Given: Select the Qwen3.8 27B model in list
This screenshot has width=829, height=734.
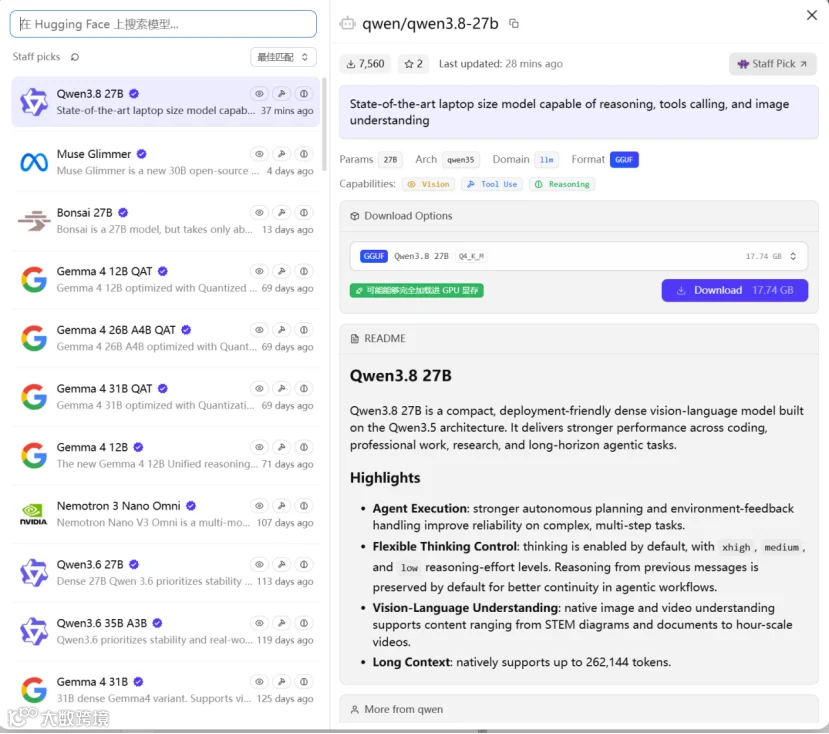Looking at the screenshot, I should [x=165, y=102].
